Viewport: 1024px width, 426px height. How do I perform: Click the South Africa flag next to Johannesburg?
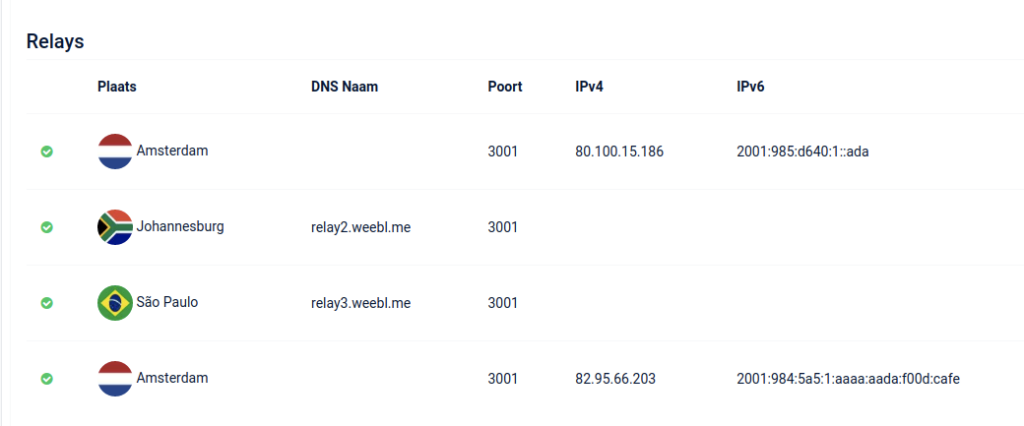[115, 227]
